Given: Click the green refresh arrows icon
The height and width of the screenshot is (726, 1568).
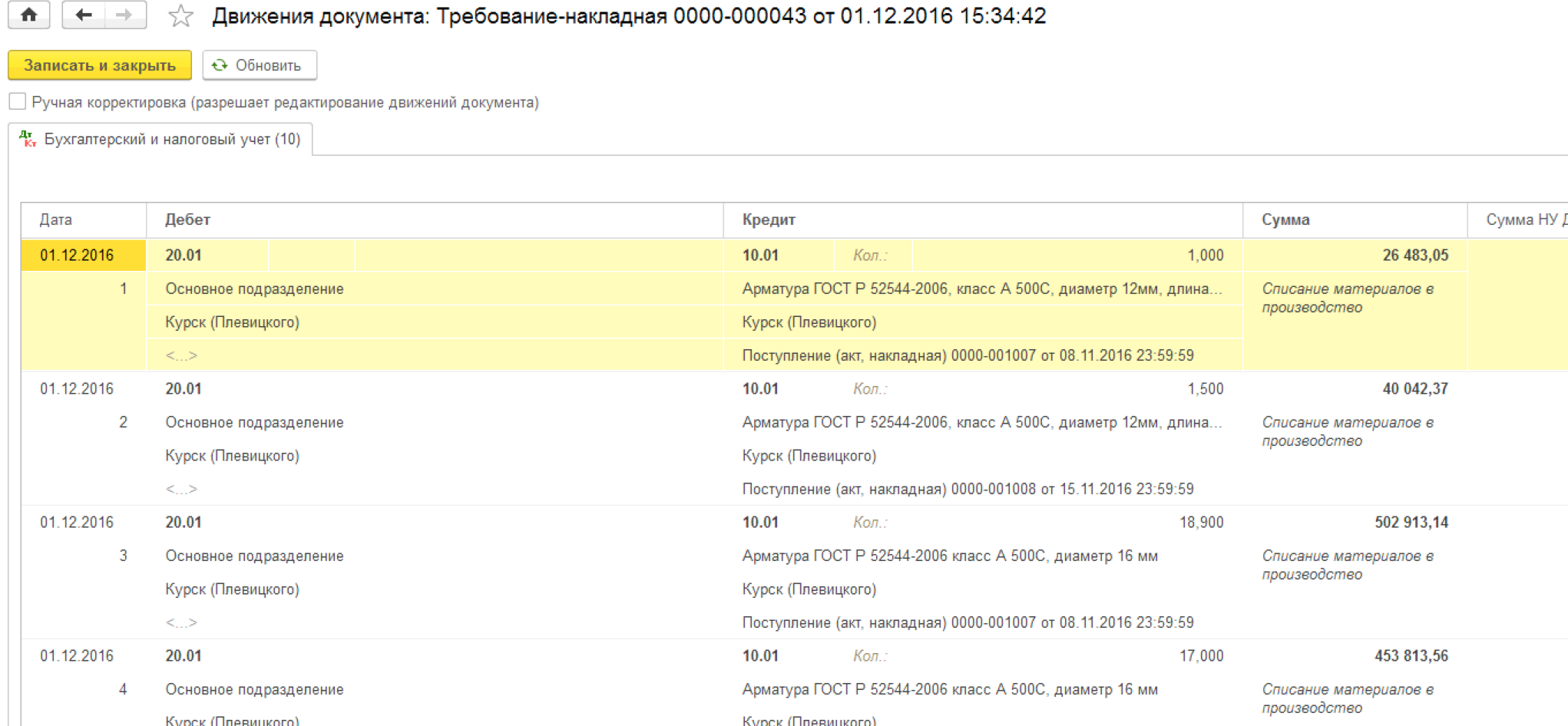Looking at the screenshot, I should tap(220, 65).
